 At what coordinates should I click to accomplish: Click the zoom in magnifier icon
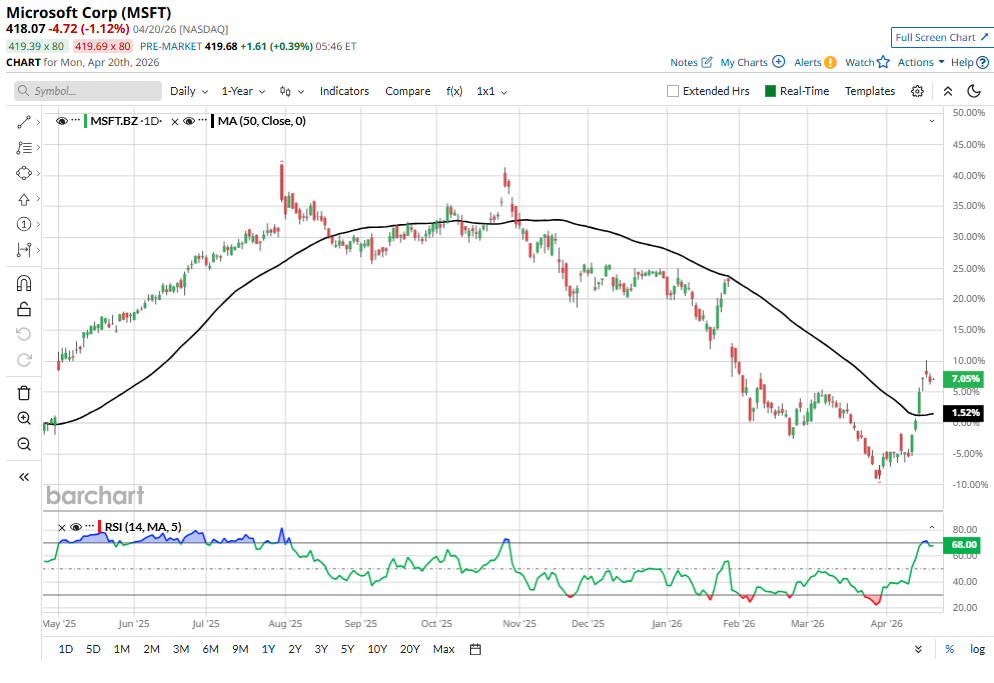coord(24,418)
